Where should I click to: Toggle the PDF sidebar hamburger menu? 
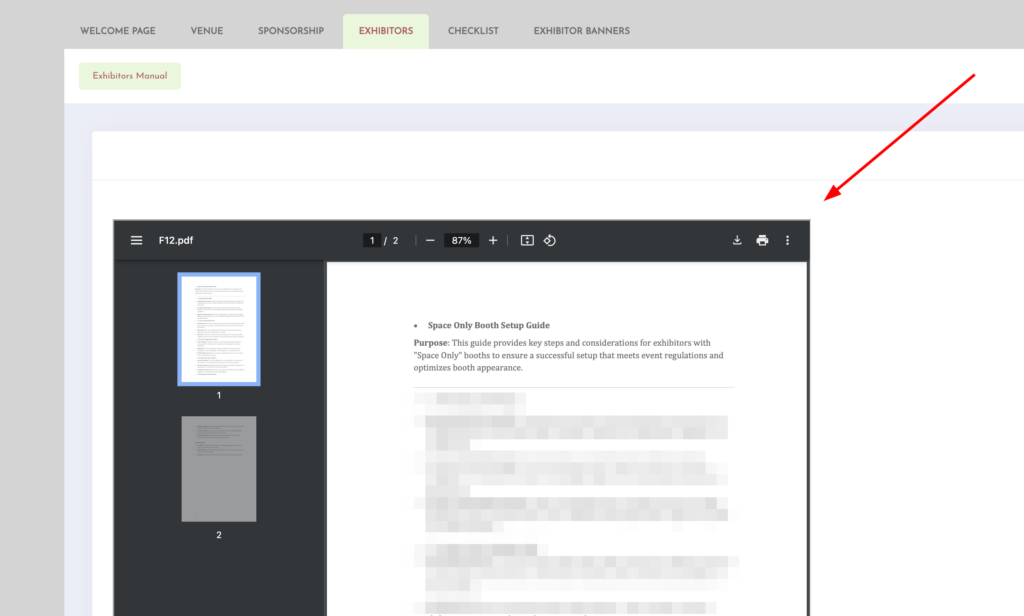pos(137,241)
